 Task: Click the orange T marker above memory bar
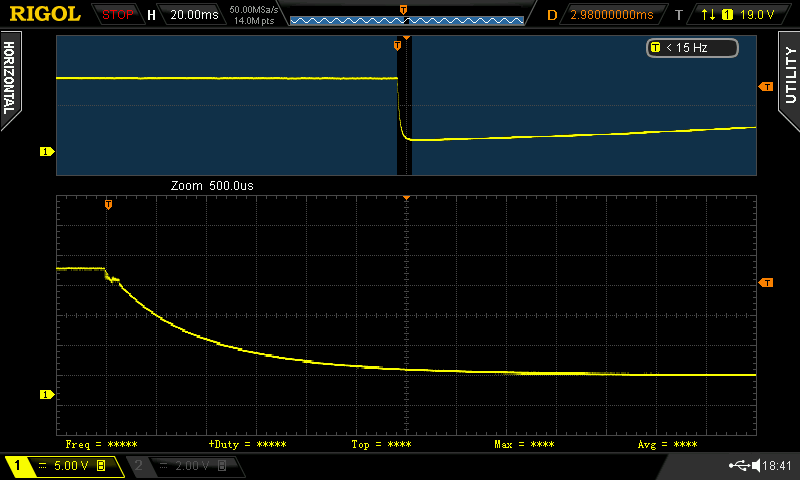coord(403,10)
